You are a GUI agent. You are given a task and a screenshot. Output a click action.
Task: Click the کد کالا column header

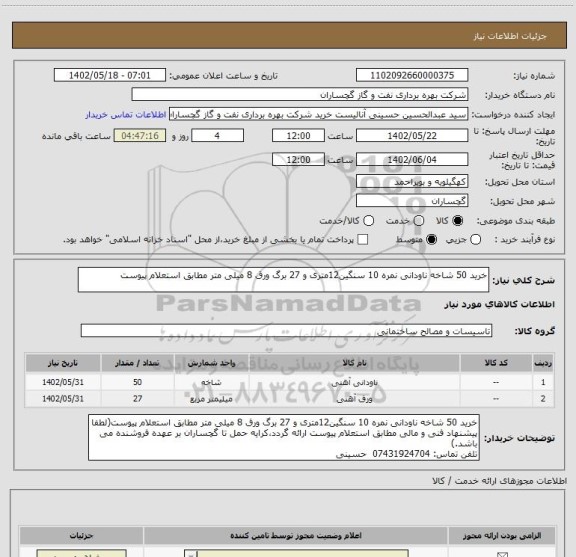tap(496, 363)
